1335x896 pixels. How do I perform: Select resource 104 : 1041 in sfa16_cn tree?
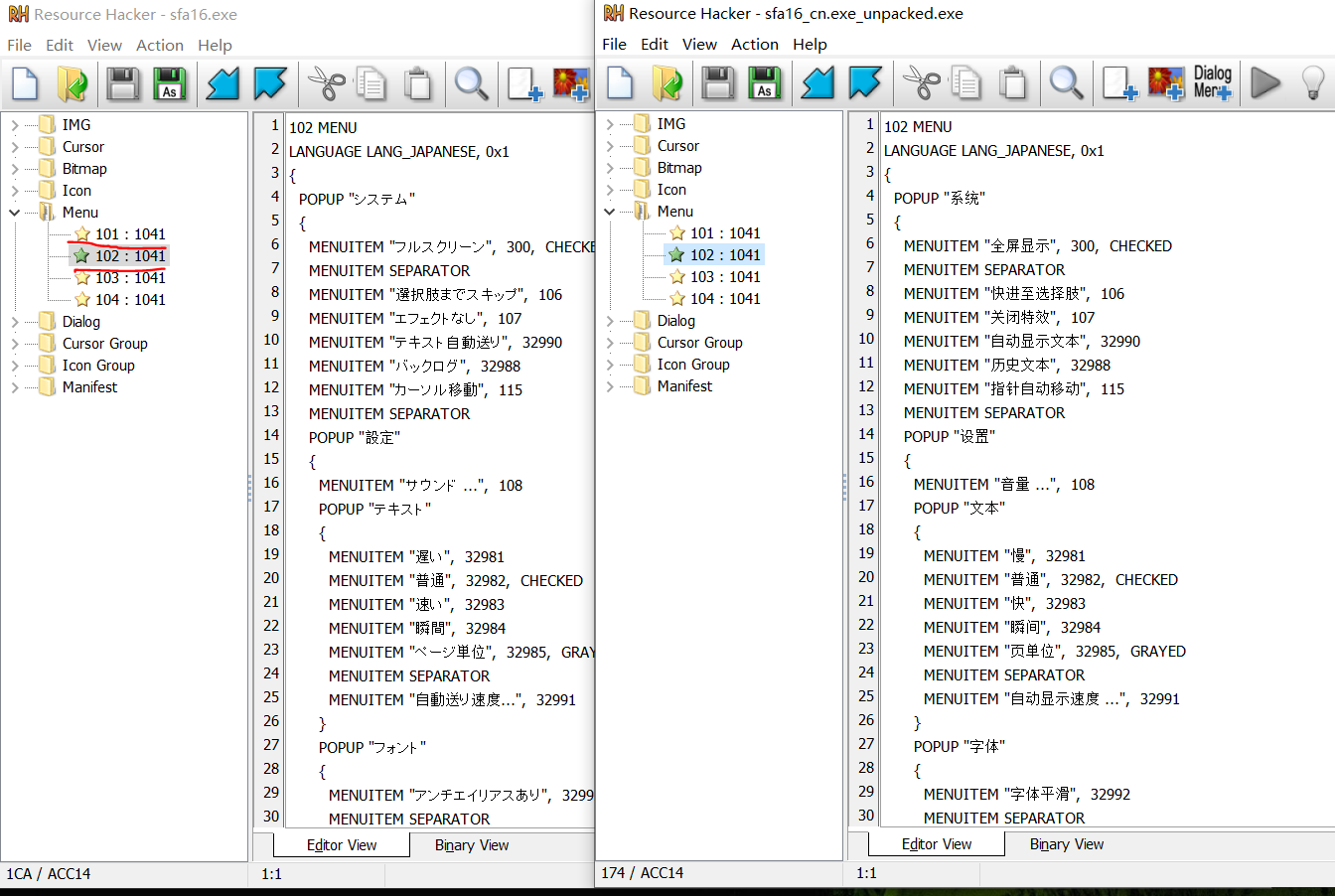(x=725, y=299)
